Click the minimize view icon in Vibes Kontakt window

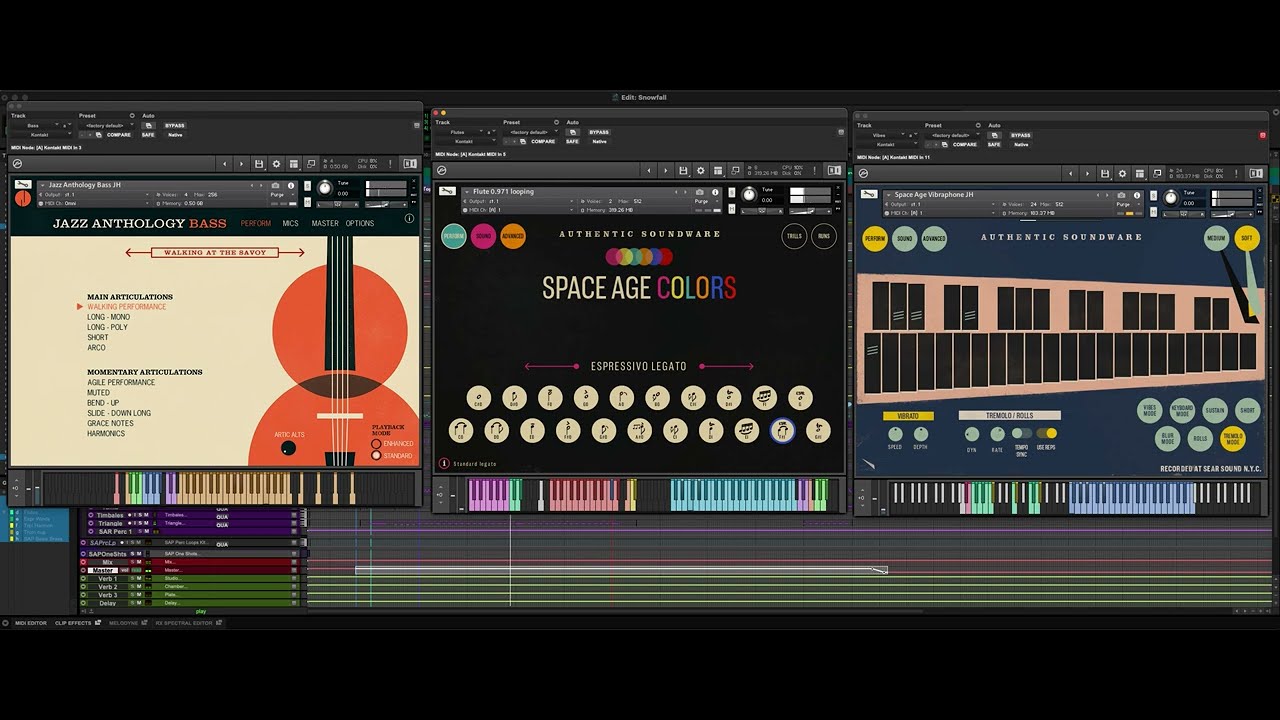pos(1156,174)
